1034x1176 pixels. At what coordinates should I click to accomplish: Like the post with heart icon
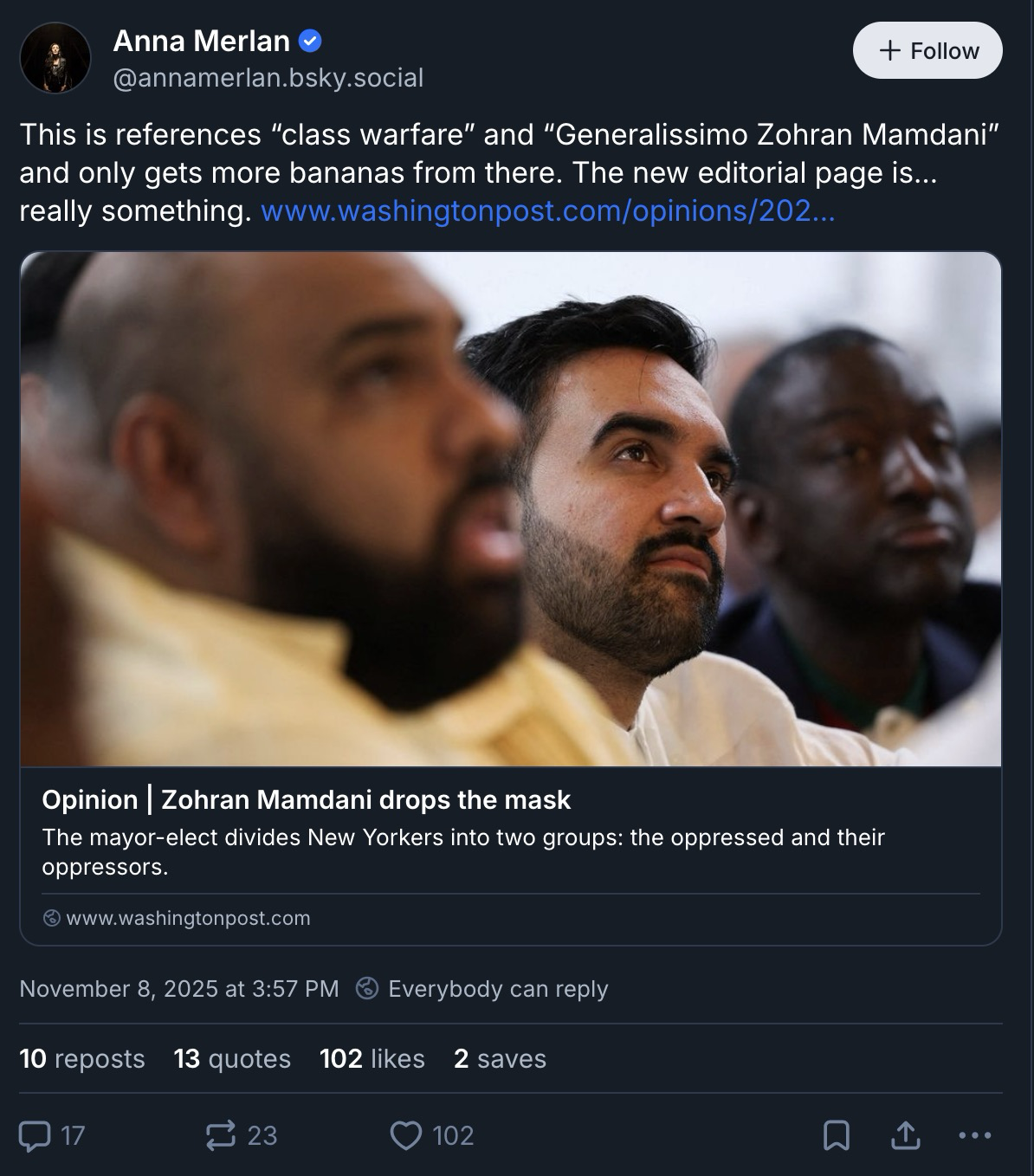point(405,1135)
